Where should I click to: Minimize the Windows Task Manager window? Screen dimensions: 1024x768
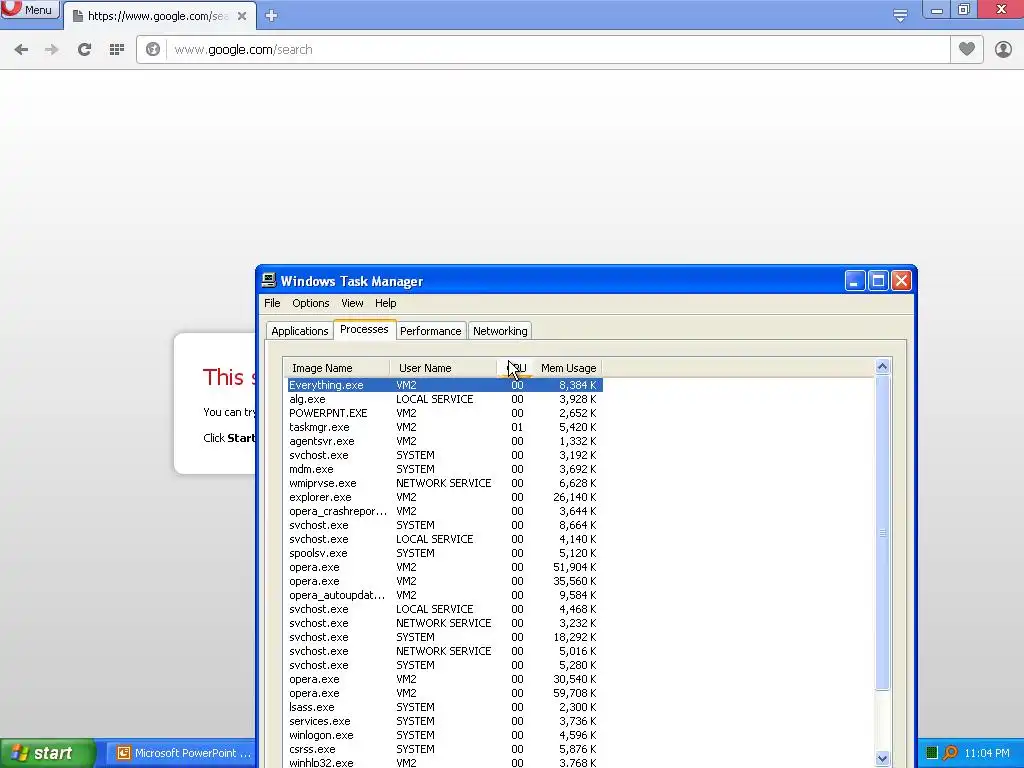(855, 281)
